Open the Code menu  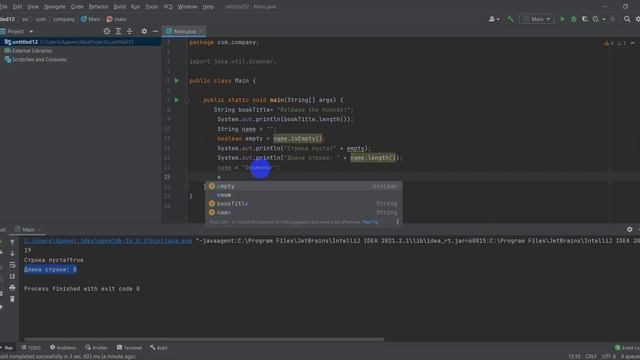point(77,7)
